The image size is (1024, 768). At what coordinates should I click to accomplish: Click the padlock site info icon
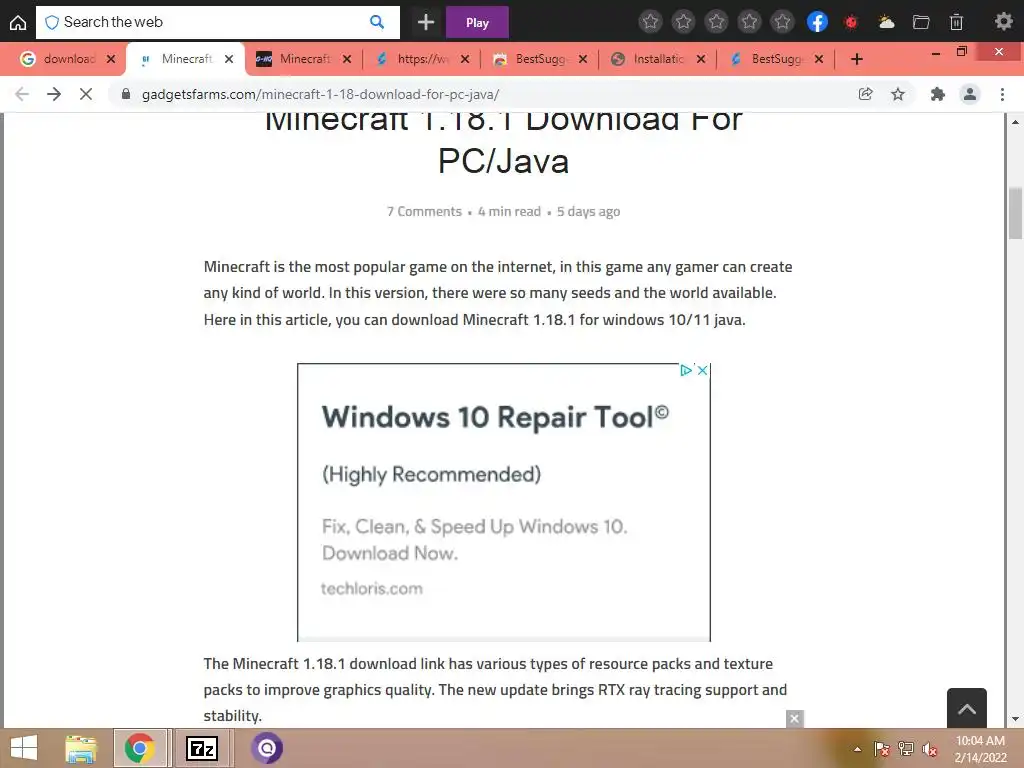point(126,94)
